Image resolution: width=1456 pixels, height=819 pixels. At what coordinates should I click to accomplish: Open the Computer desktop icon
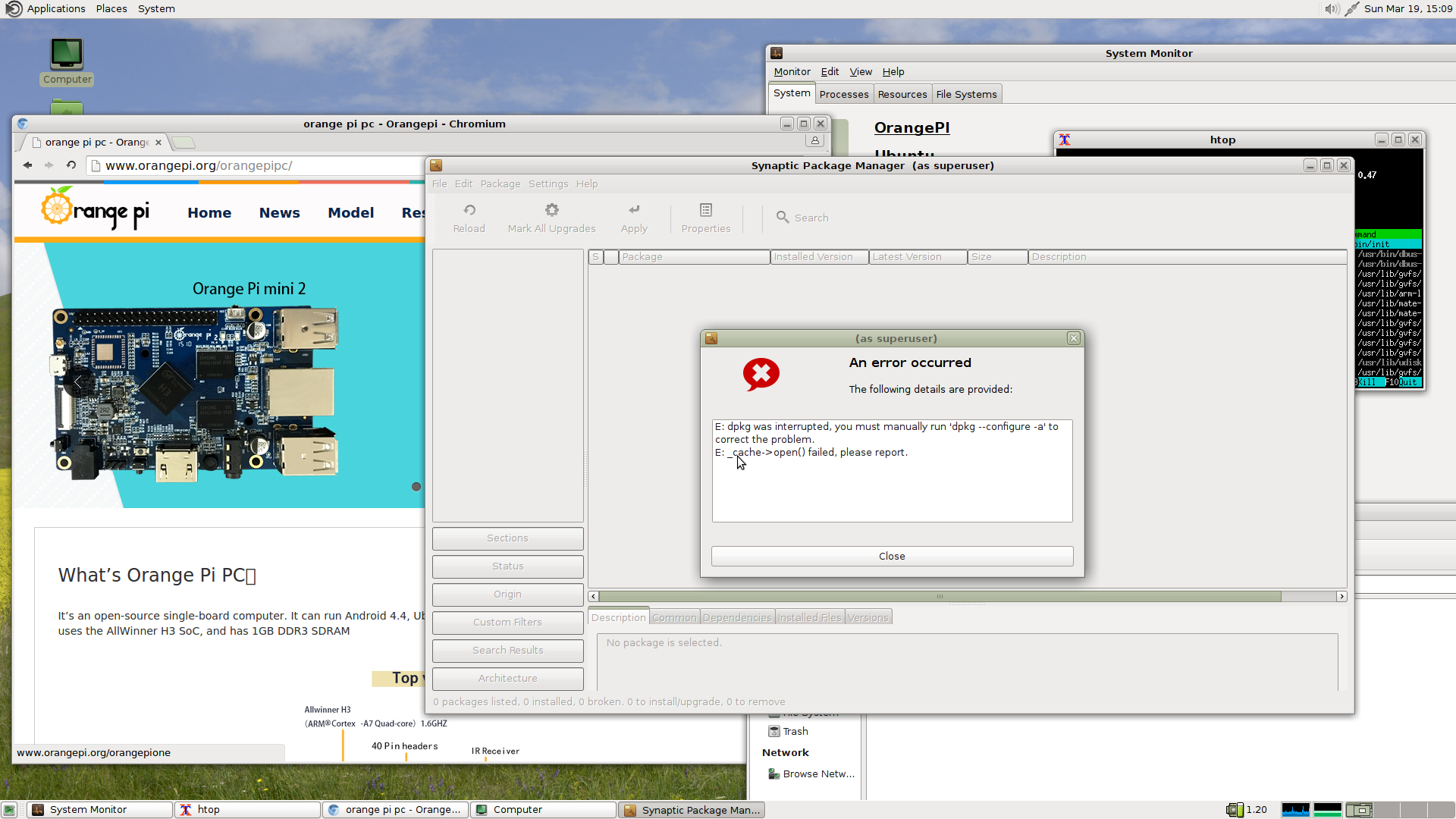[x=67, y=61]
